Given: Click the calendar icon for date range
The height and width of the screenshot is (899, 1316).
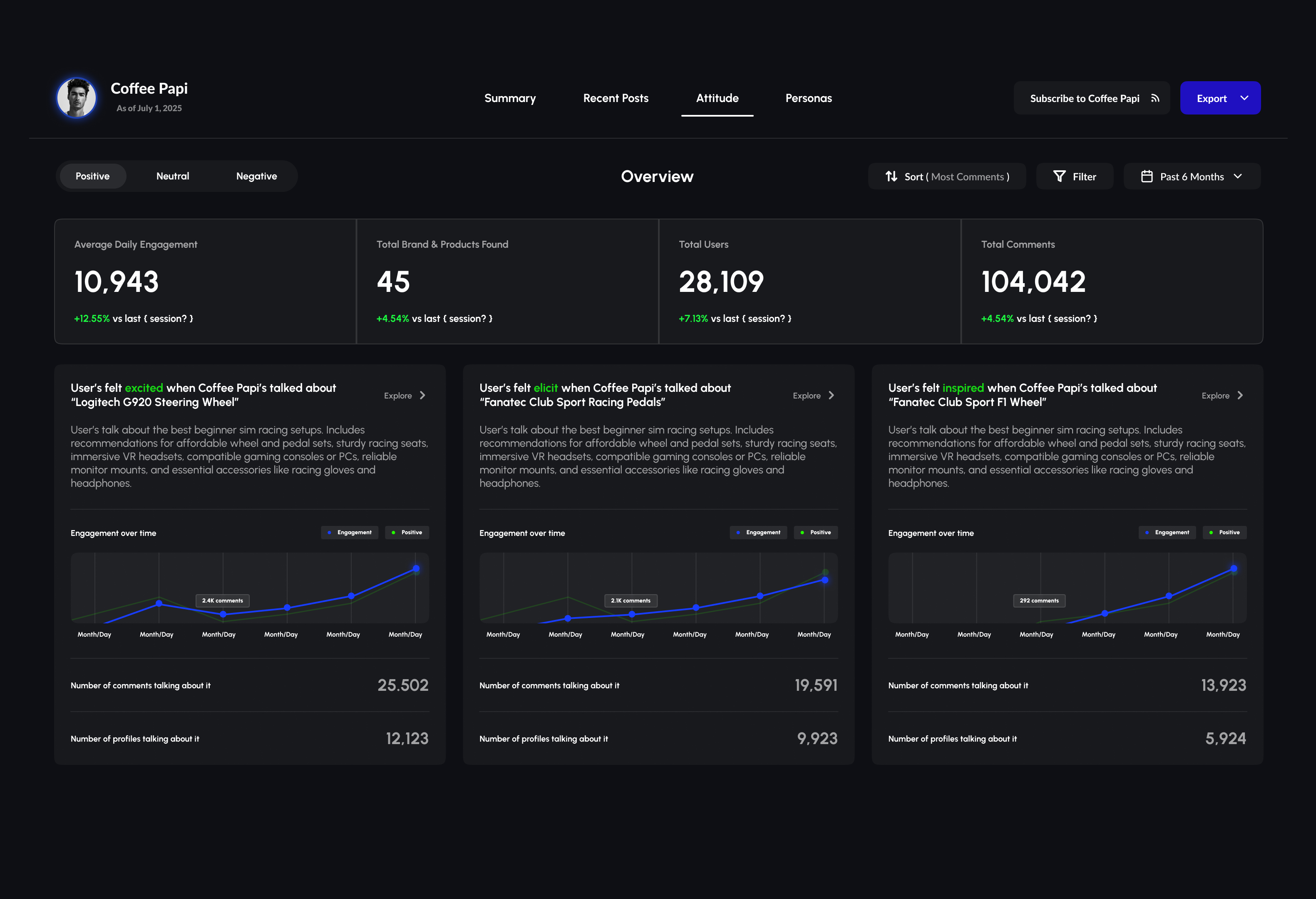Looking at the screenshot, I should click(1146, 176).
